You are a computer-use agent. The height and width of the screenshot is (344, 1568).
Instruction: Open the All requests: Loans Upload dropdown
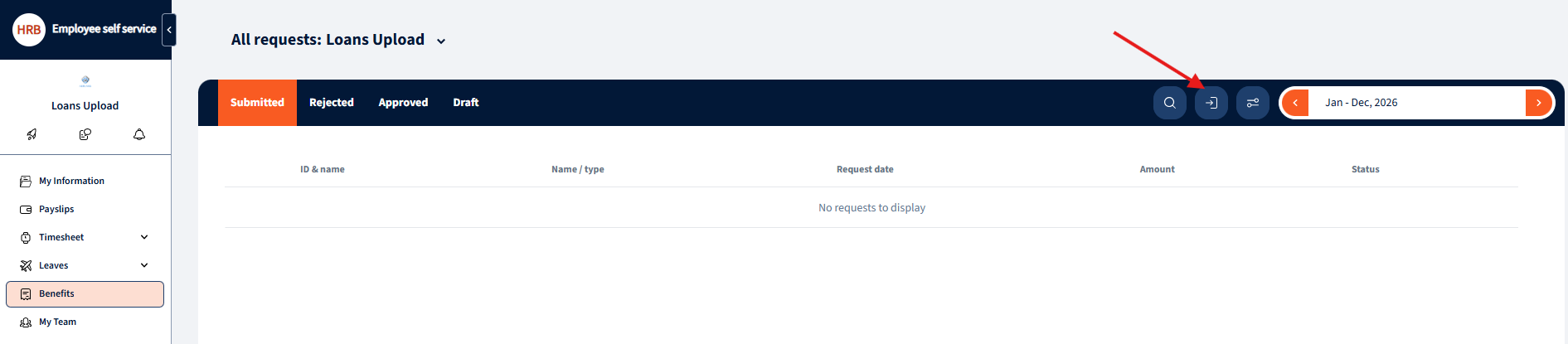pyautogui.click(x=441, y=41)
